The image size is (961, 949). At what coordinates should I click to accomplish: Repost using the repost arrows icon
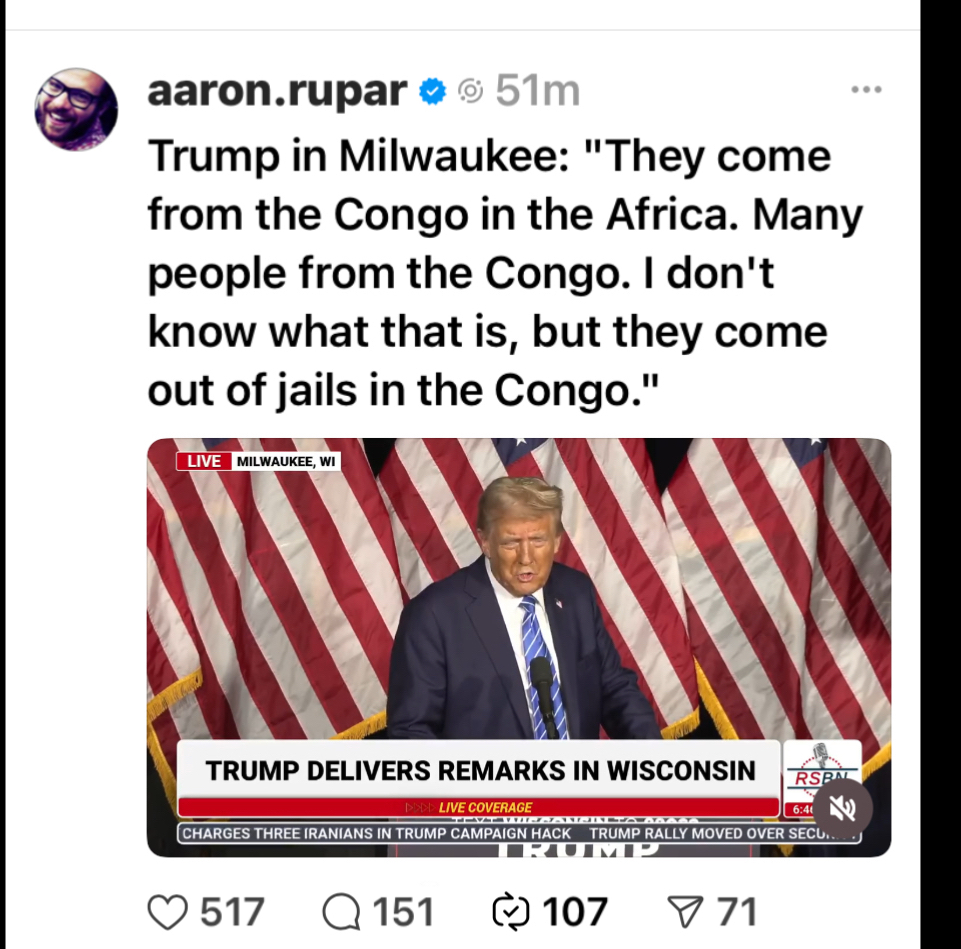pos(510,912)
